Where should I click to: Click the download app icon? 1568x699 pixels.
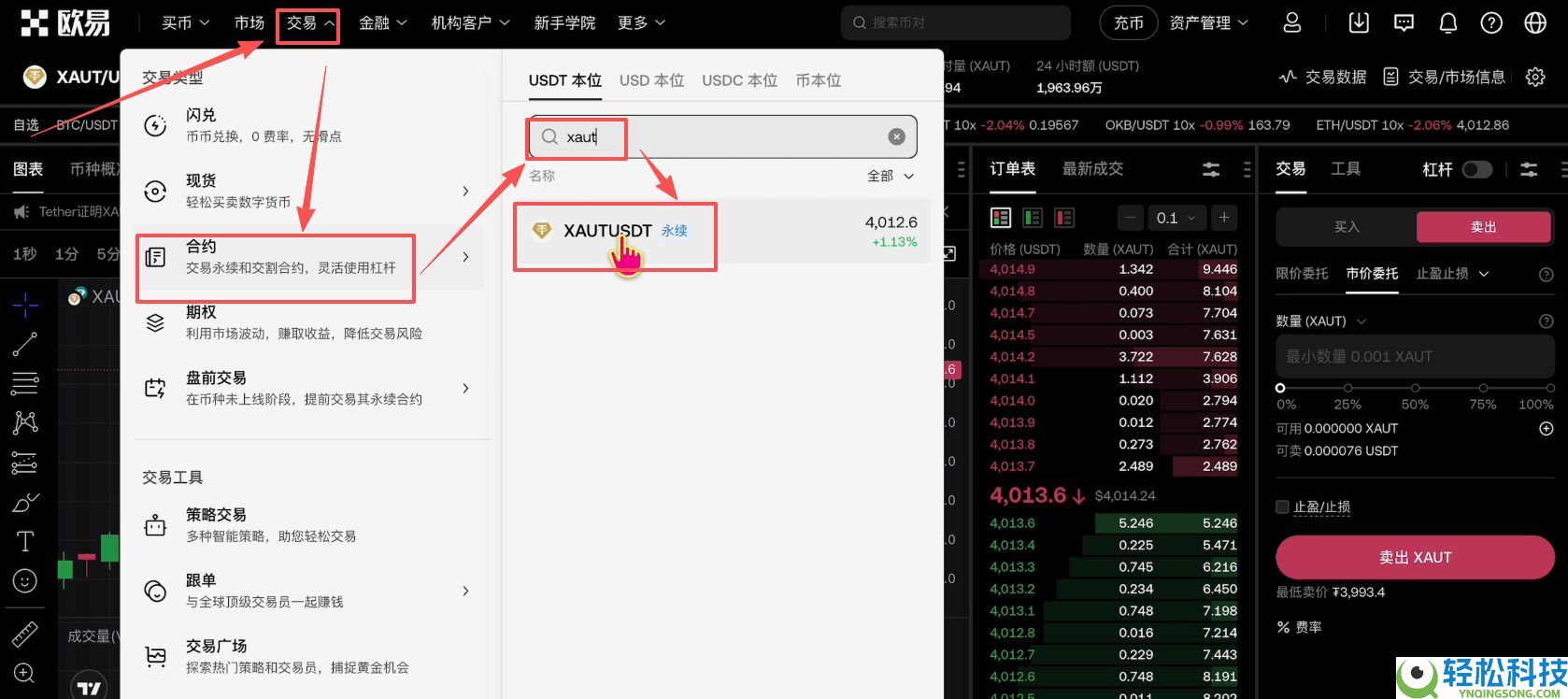coord(1359,23)
